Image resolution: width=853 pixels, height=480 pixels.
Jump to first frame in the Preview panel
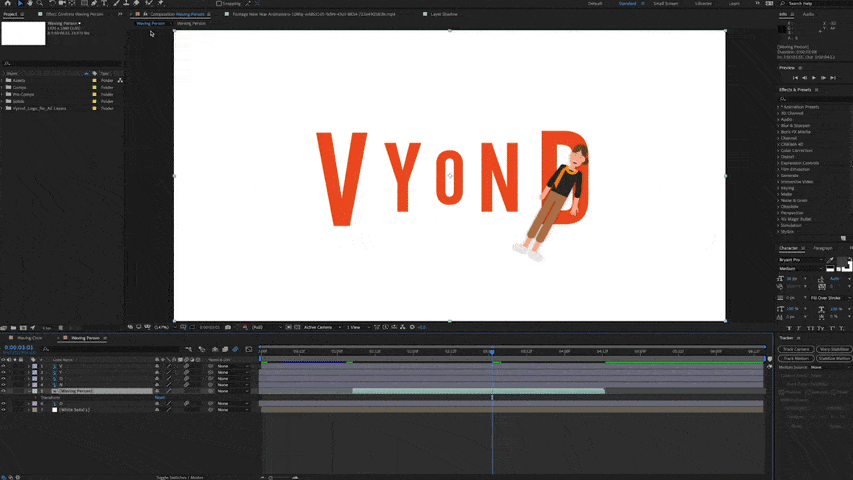[795, 78]
